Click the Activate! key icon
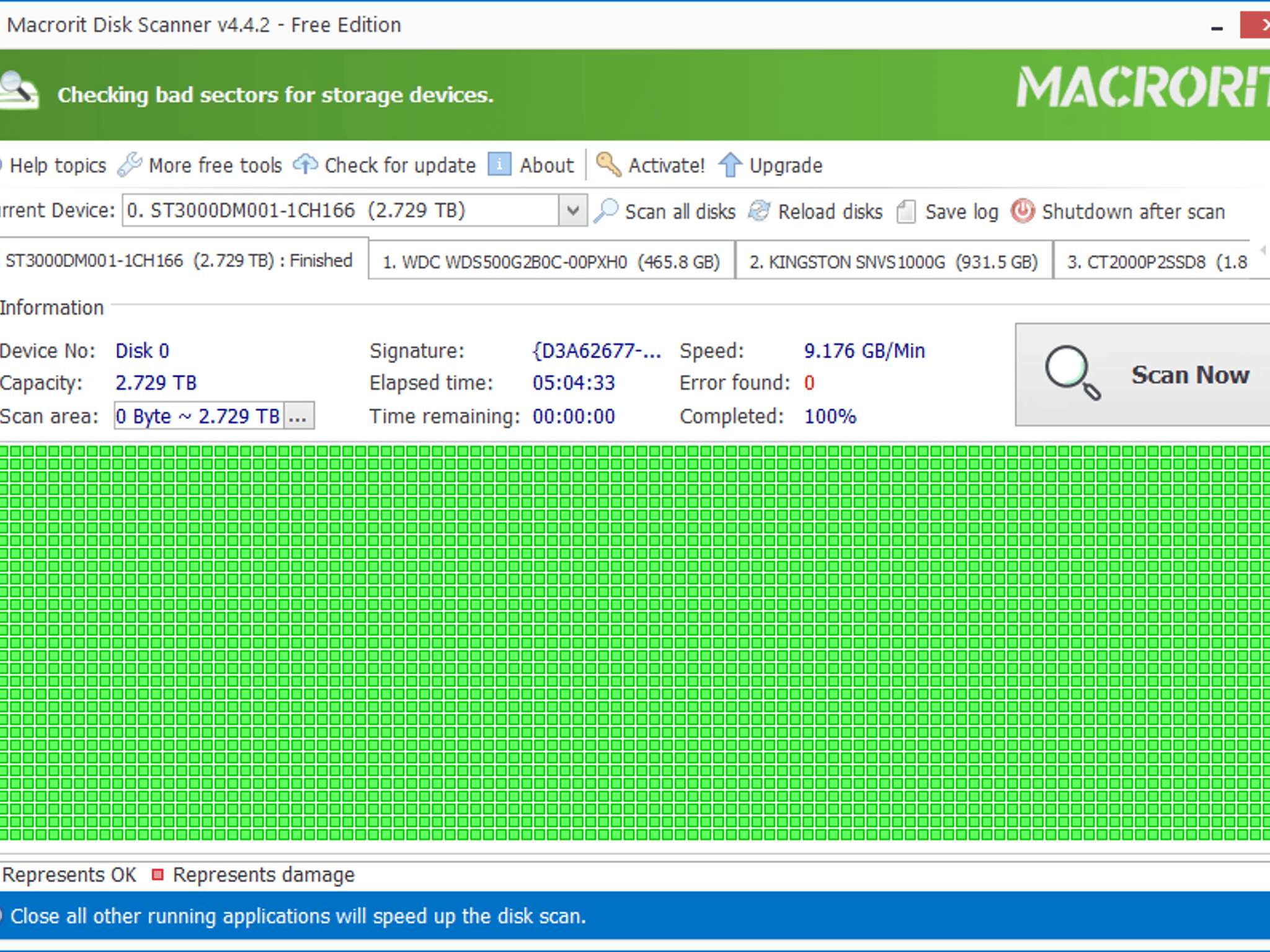The height and width of the screenshot is (952, 1270). pyautogui.click(x=608, y=164)
